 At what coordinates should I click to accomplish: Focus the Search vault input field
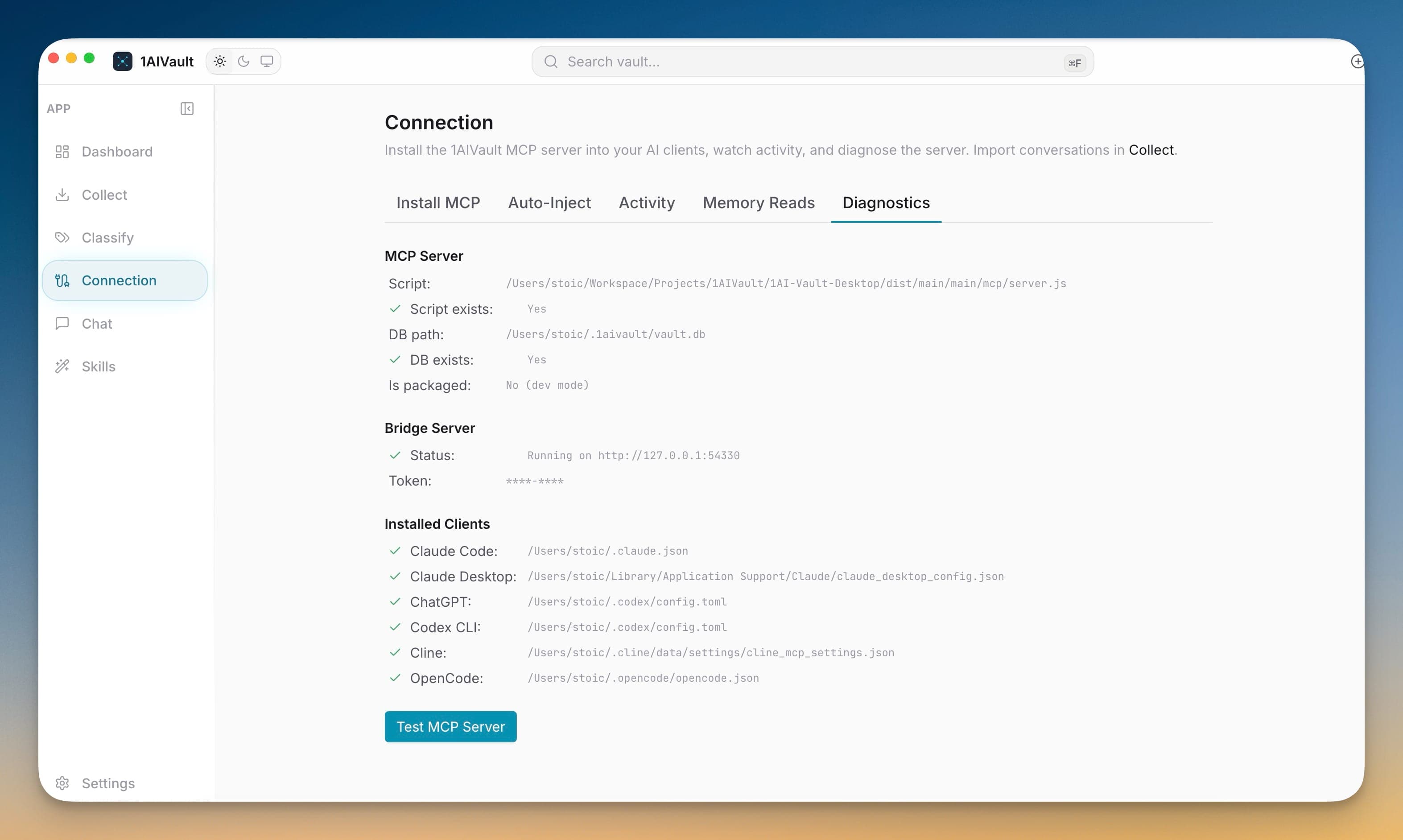point(813,62)
